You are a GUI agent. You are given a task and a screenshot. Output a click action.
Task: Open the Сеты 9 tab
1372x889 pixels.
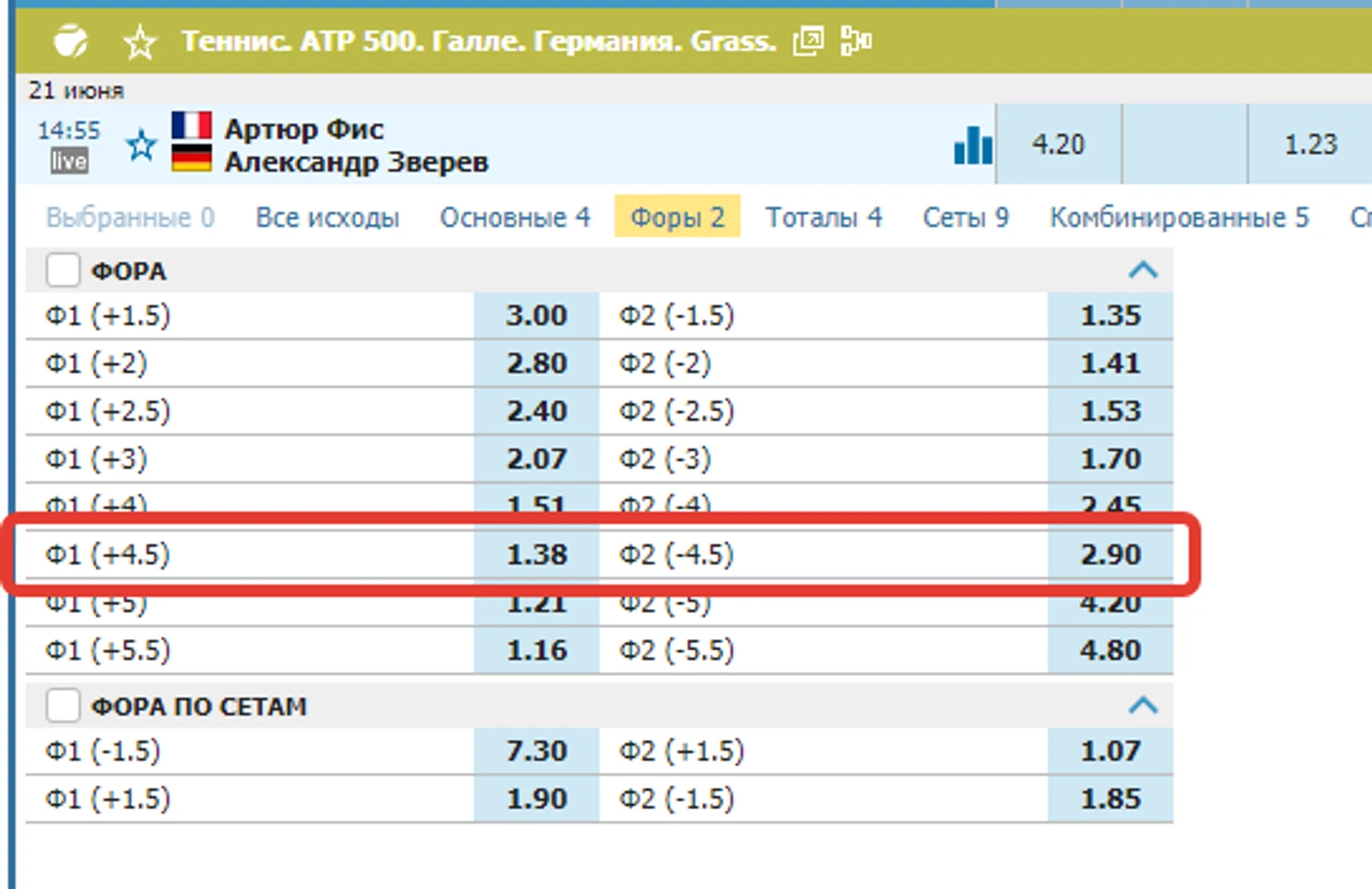click(x=965, y=218)
